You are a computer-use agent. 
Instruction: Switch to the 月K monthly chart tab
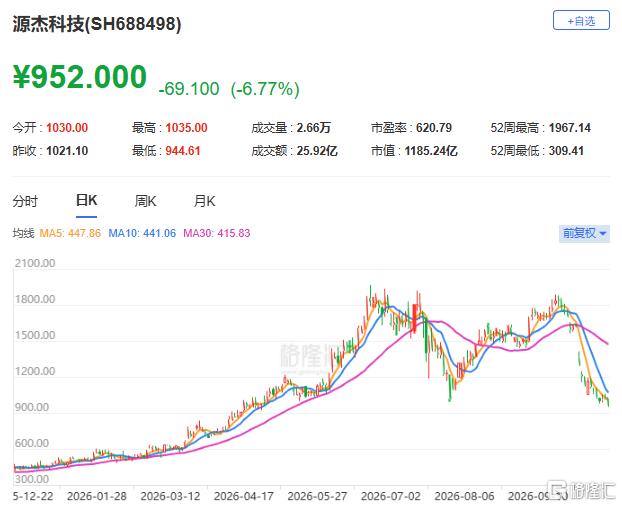coord(204,201)
